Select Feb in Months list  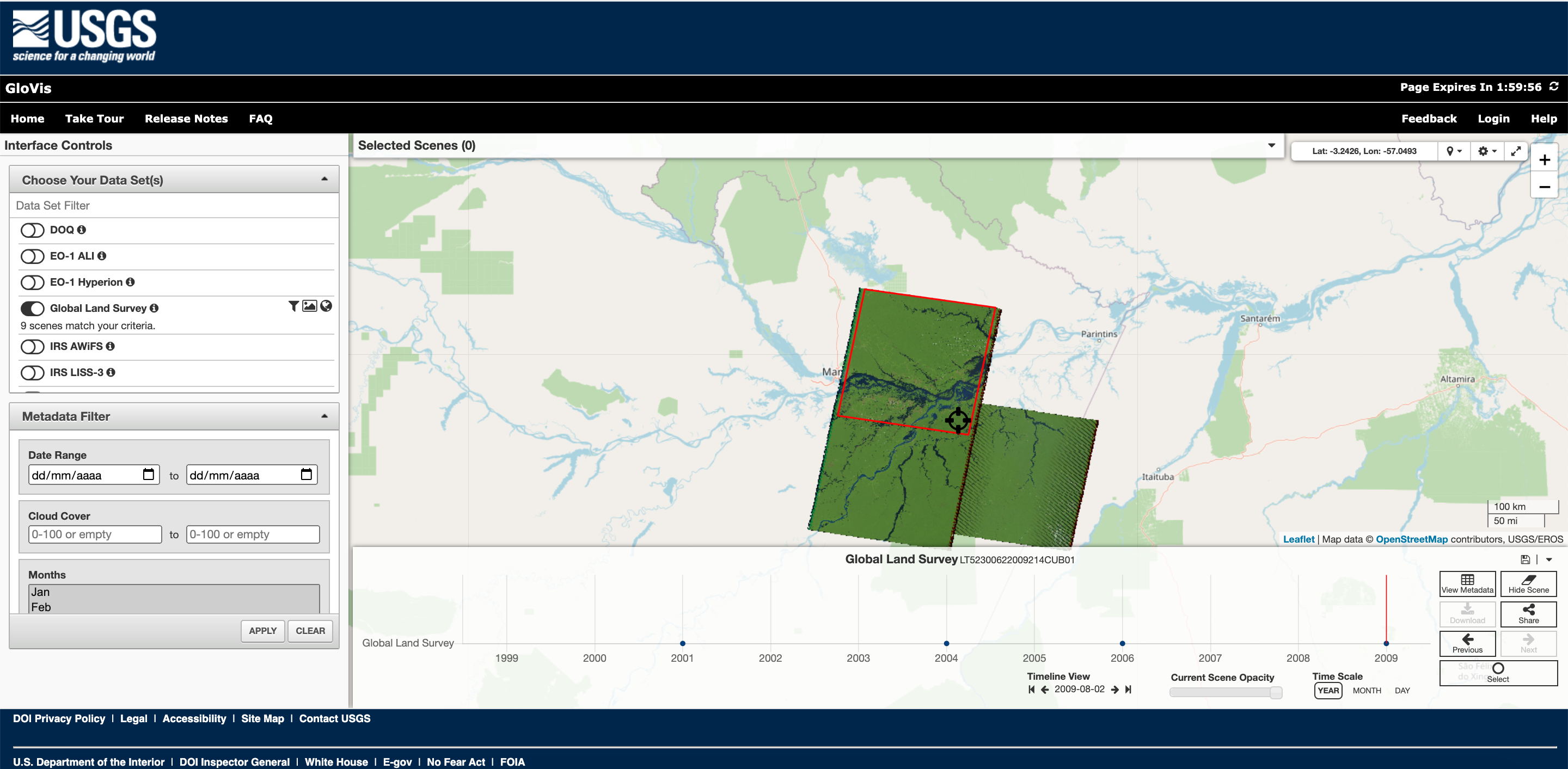click(174, 607)
